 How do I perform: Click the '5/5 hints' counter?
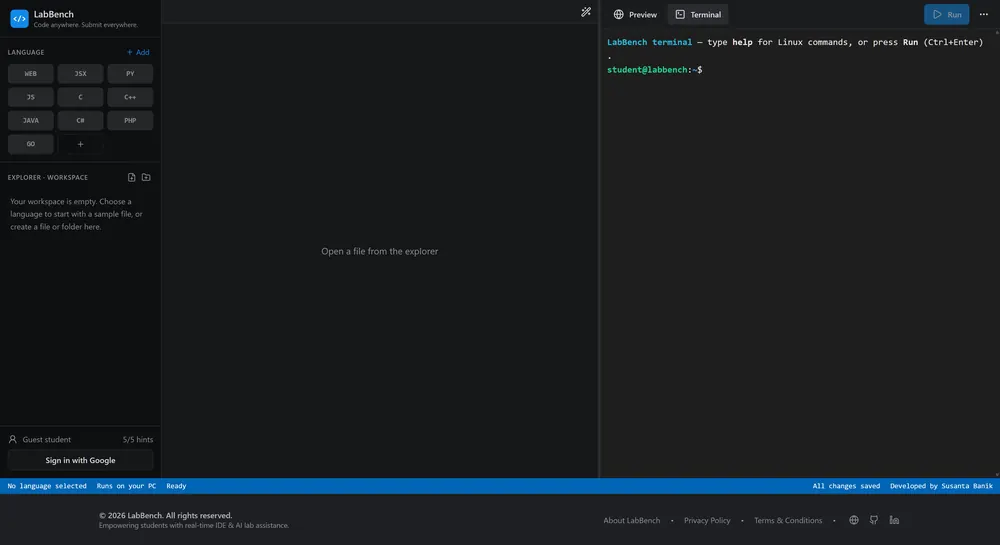(x=138, y=439)
